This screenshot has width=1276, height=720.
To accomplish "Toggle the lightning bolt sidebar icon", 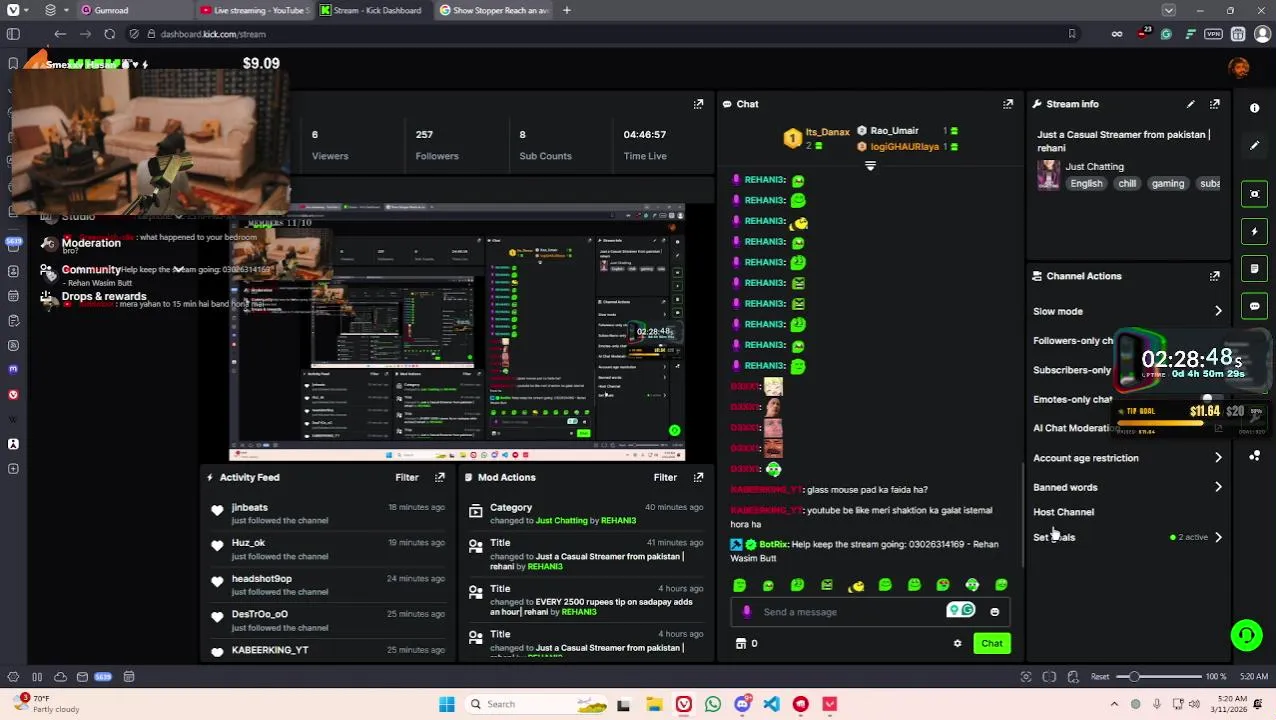I will (x=1254, y=231).
